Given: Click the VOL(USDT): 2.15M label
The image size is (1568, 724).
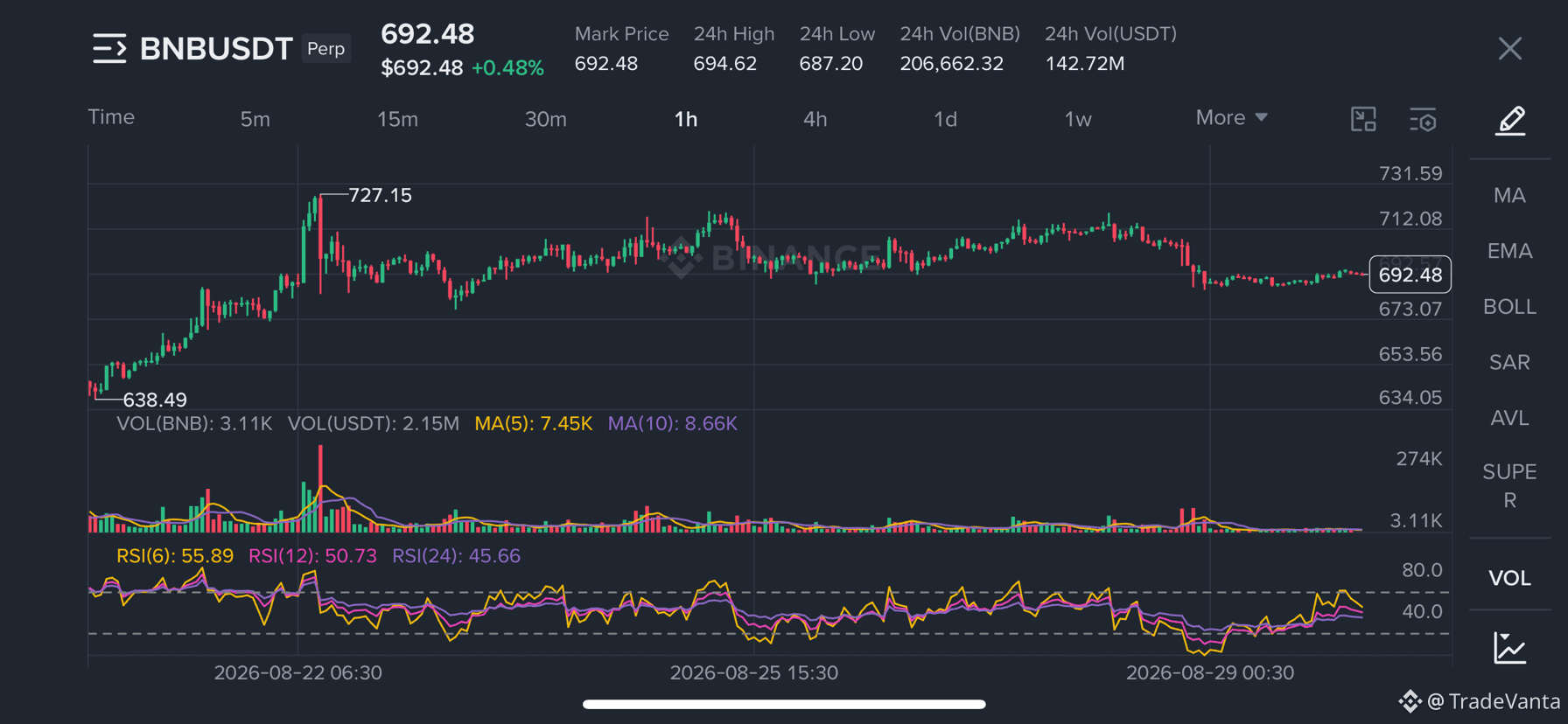Looking at the screenshot, I should coord(374,423).
